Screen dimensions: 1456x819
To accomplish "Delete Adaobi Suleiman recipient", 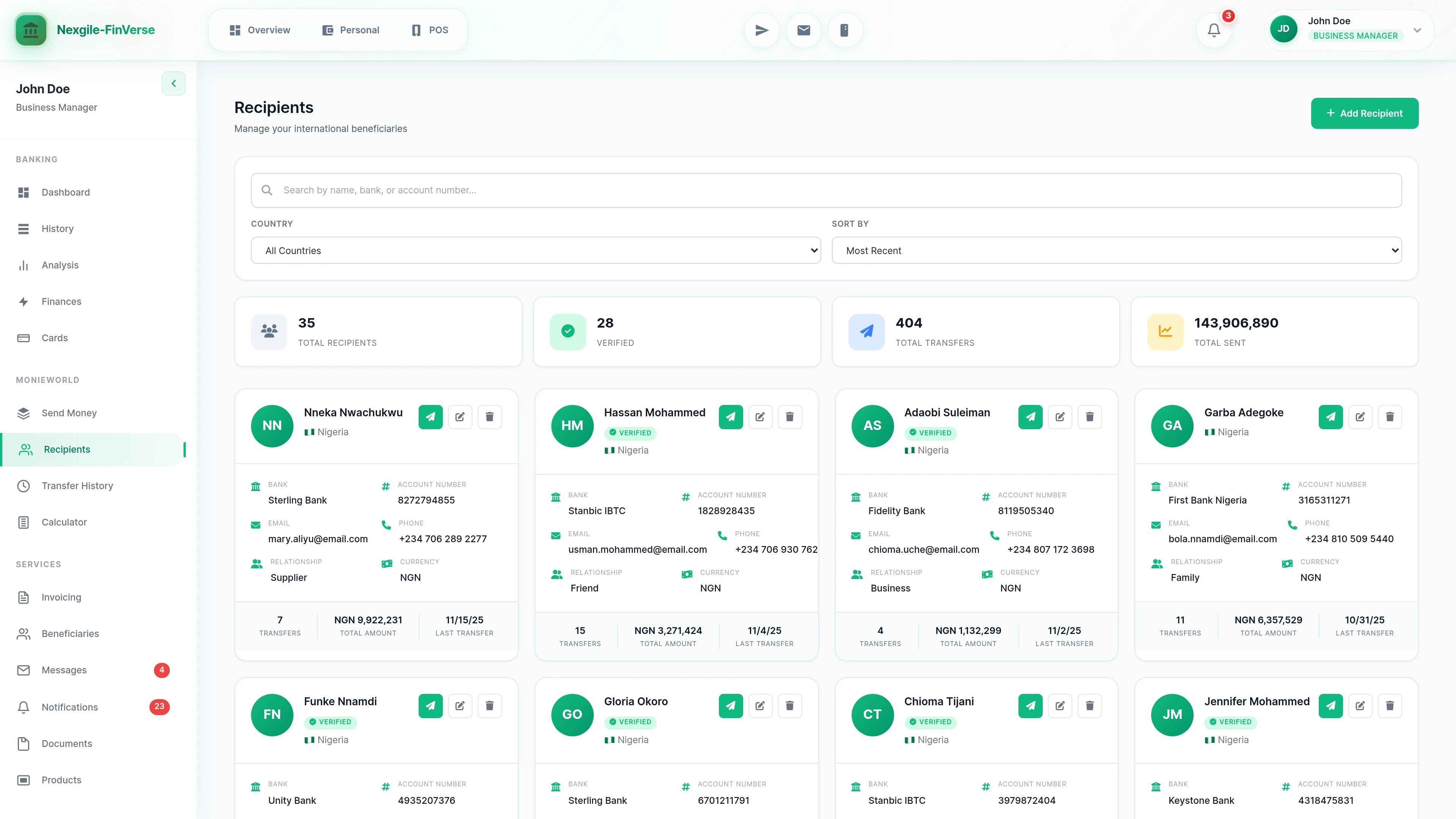I will [1089, 417].
